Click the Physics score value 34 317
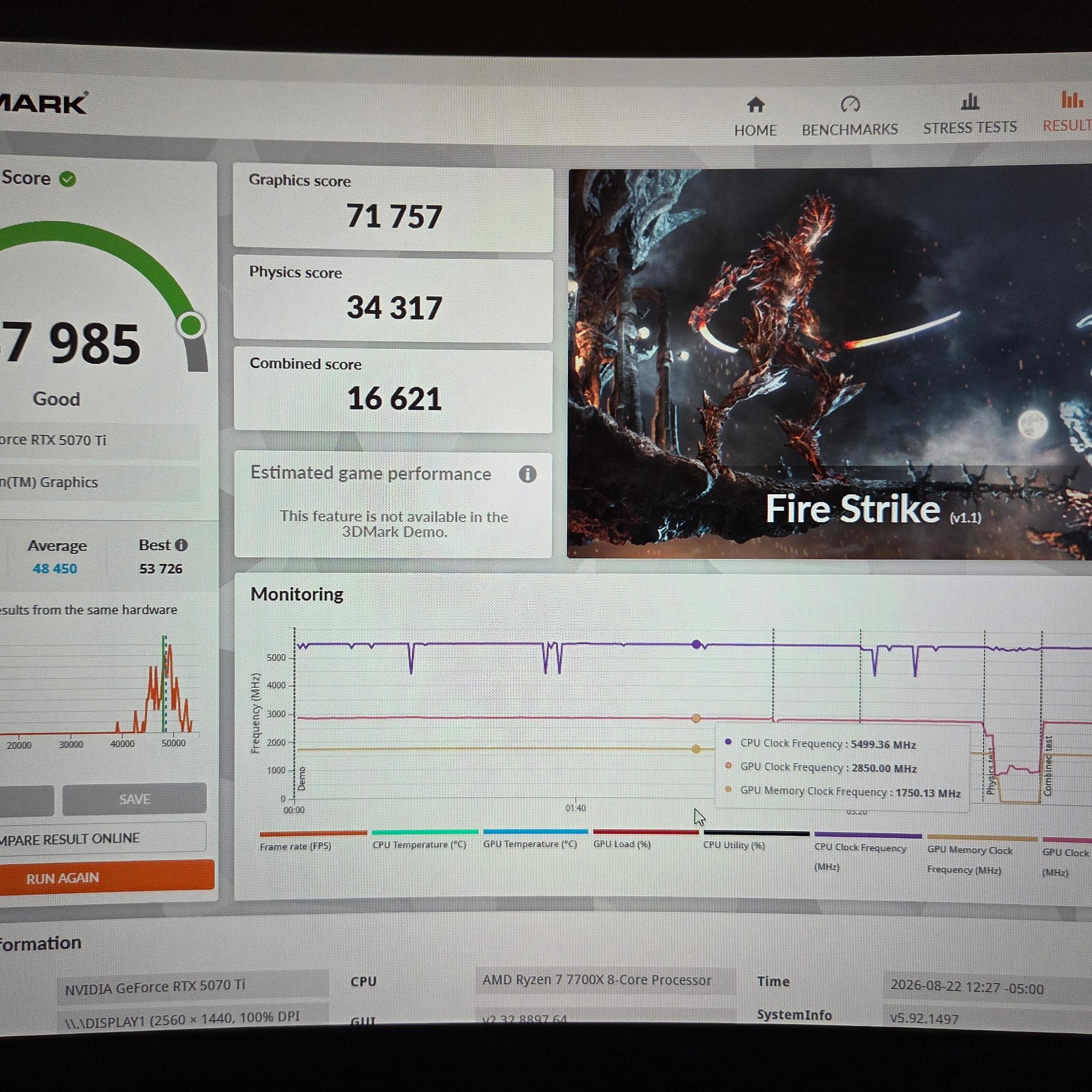This screenshot has height=1092, width=1092. (394, 308)
